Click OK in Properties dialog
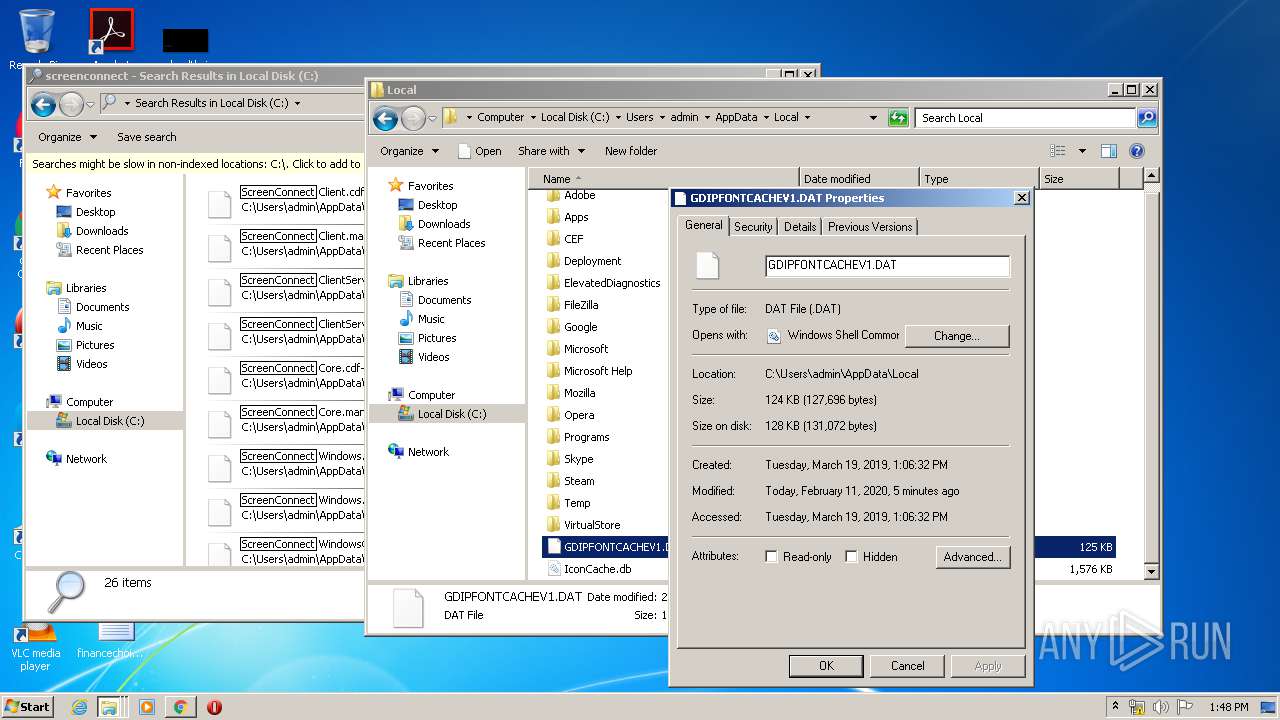 click(826, 666)
